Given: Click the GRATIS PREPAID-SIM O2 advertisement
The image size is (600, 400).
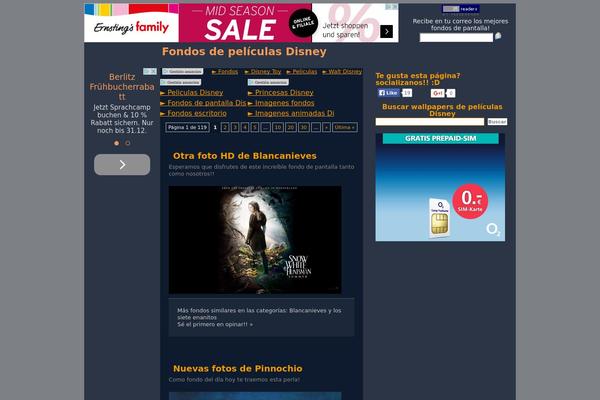Looking at the screenshot, I should (x=440, y=187).
